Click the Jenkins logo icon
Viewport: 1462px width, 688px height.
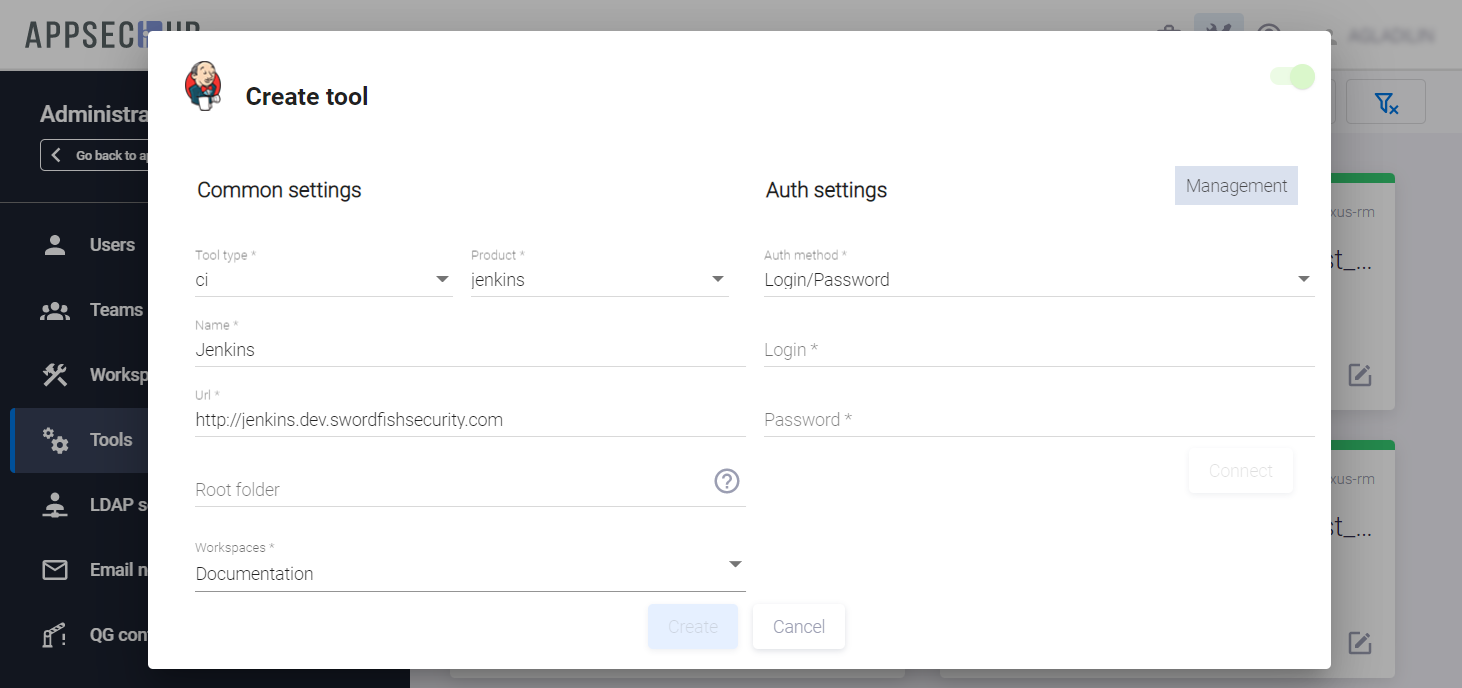point(203,85)
